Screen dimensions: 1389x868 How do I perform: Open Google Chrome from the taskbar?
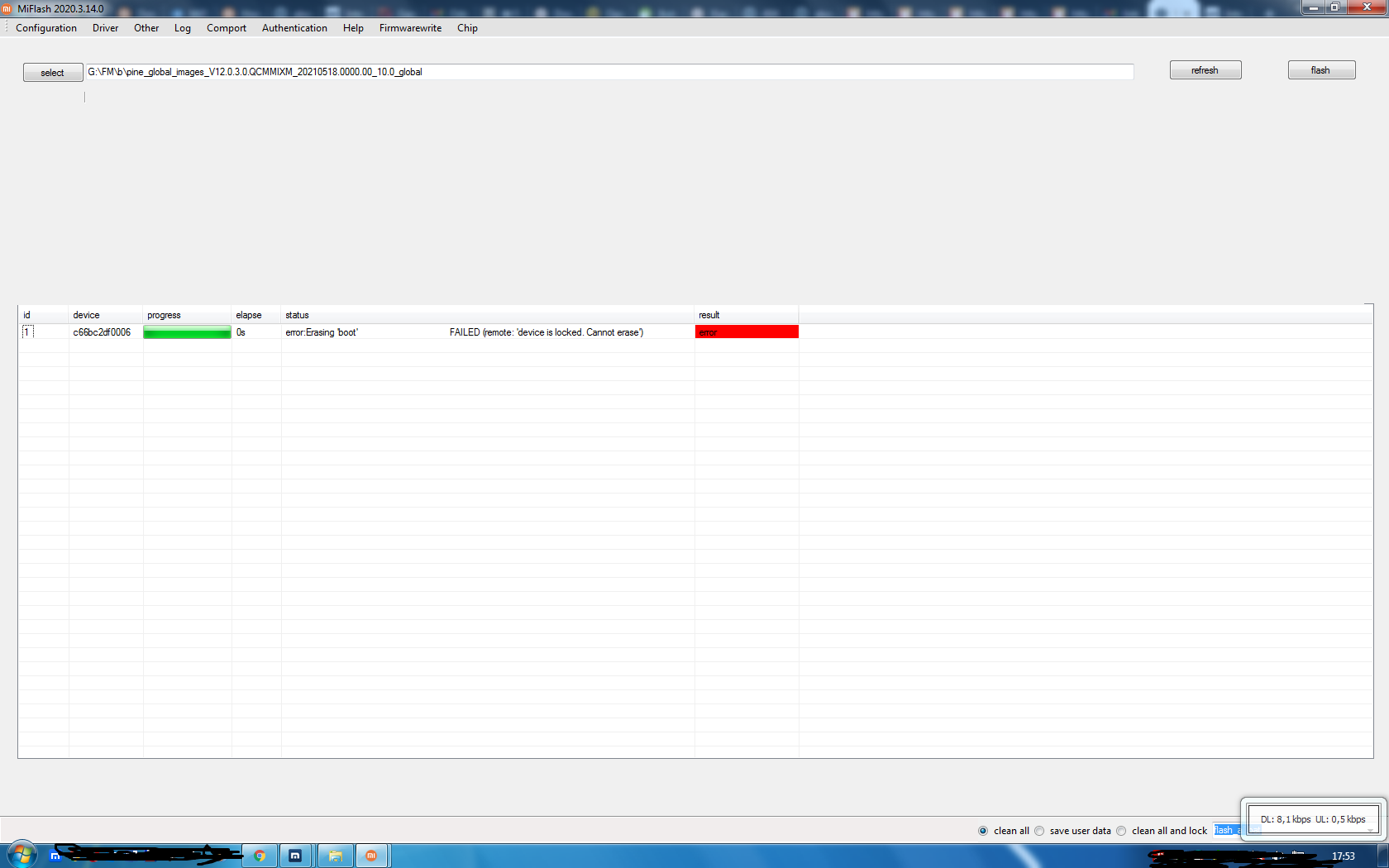pyautogui.click(x=260, y=856)
